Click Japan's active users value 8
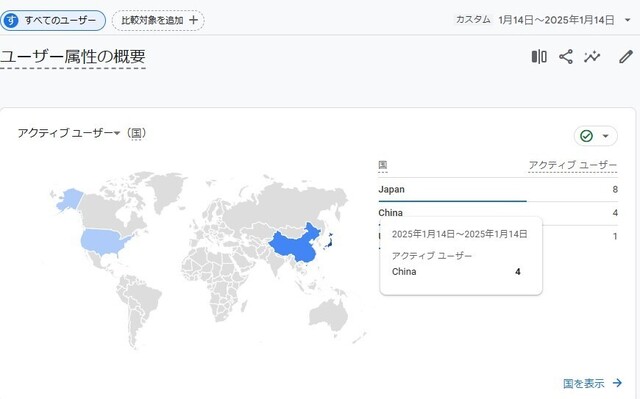The width and height of the screenshot is (640, 399). pyautogui.click(x=615, y=189)
